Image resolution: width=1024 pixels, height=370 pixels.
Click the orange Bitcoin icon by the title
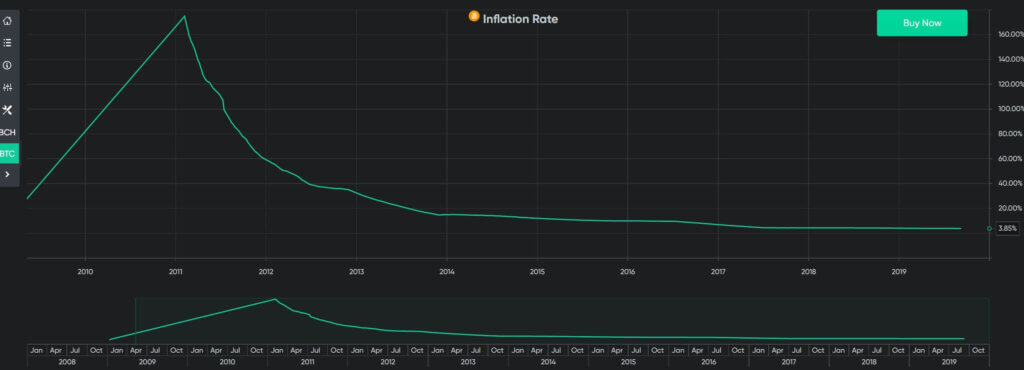[x=474, y=16]
